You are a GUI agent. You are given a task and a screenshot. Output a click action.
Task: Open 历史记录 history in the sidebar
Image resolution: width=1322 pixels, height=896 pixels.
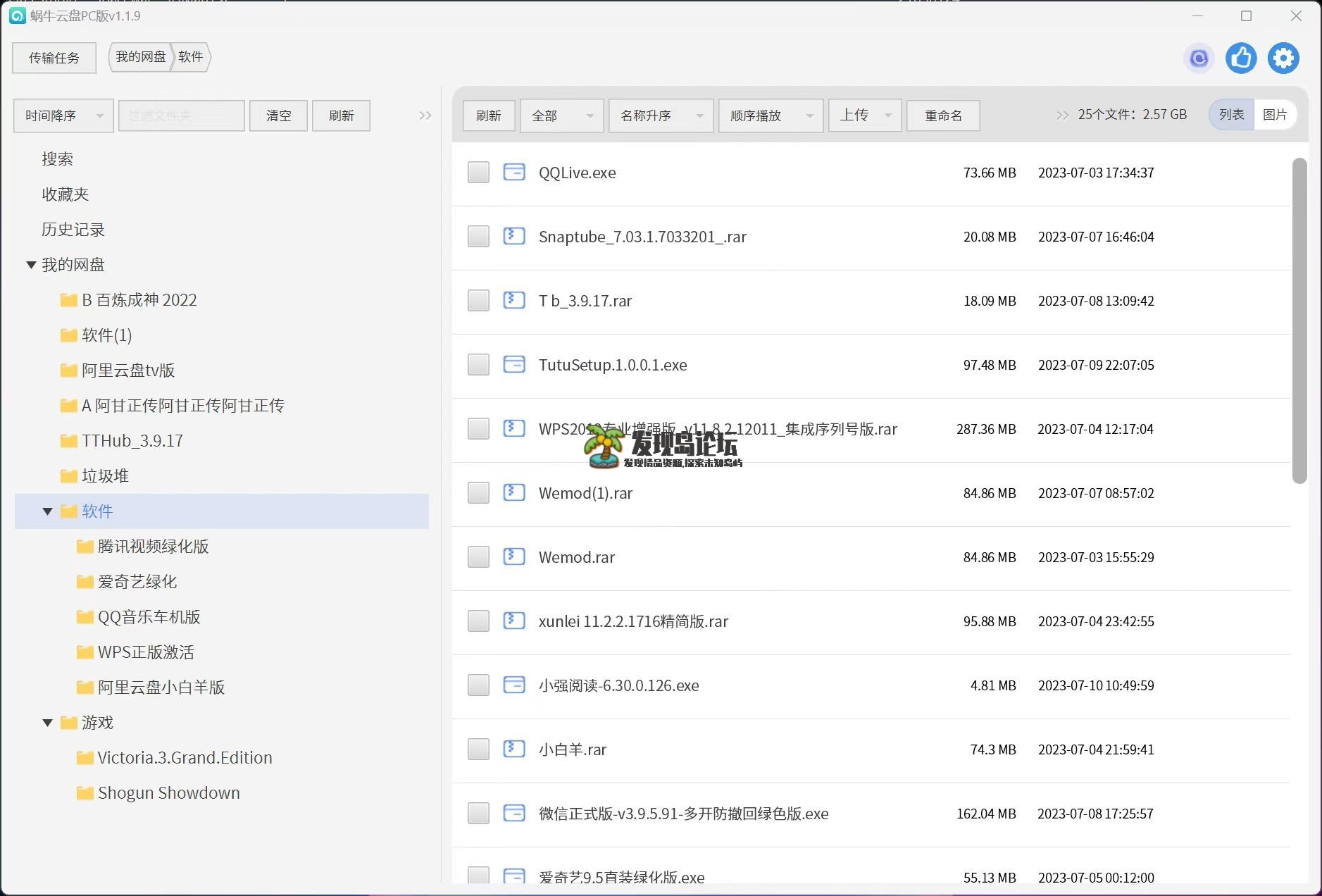[x=73, y=230]
